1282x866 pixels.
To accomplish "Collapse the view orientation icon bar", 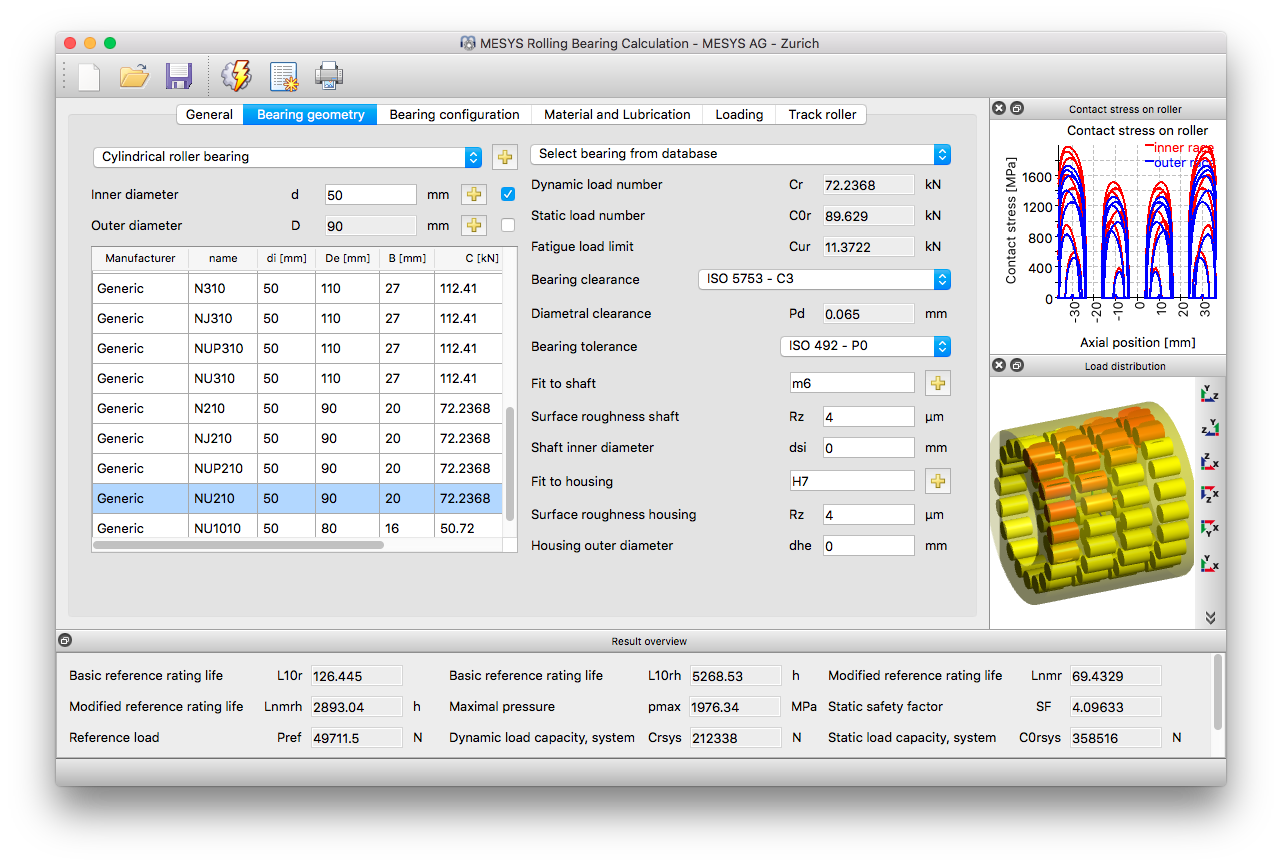I will coord(1210,617).
